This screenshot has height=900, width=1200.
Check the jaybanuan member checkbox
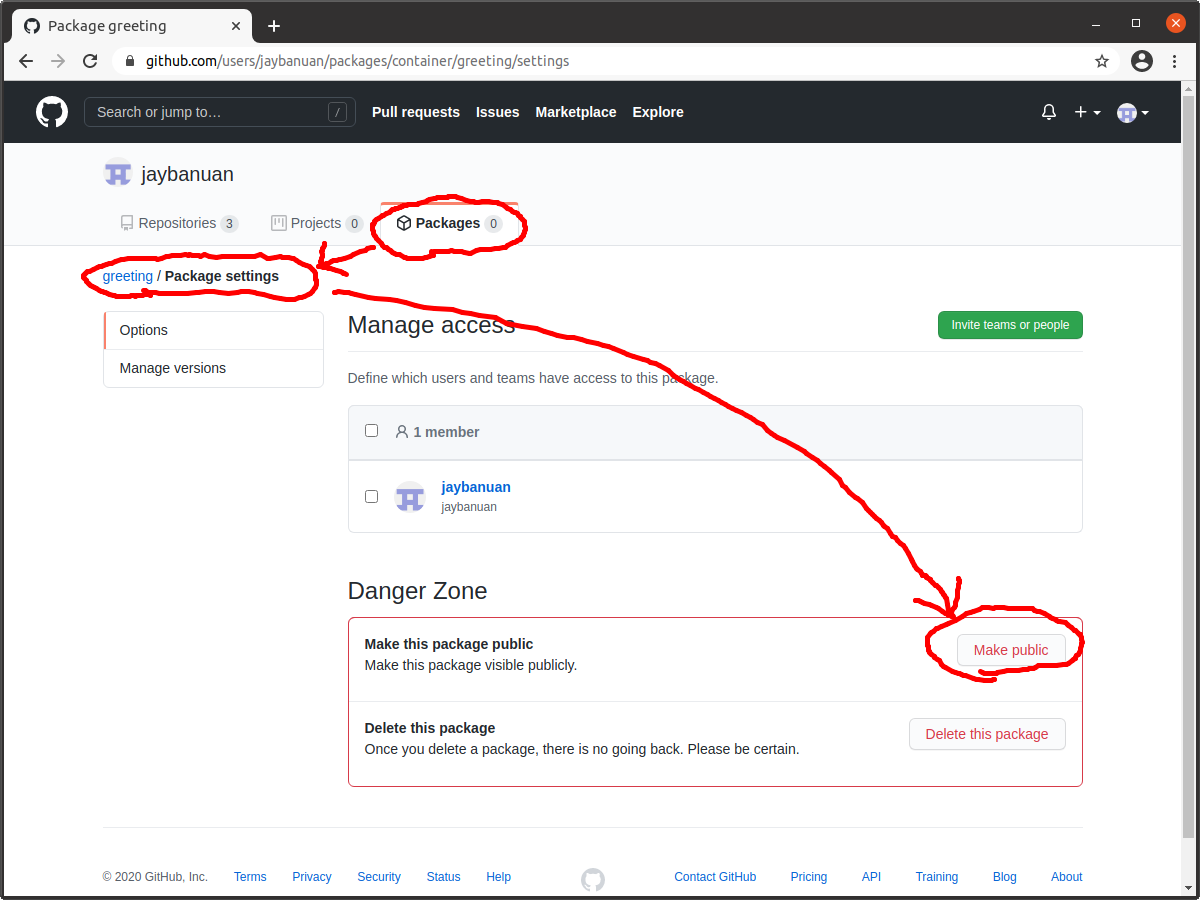click(x=371, y=496)
